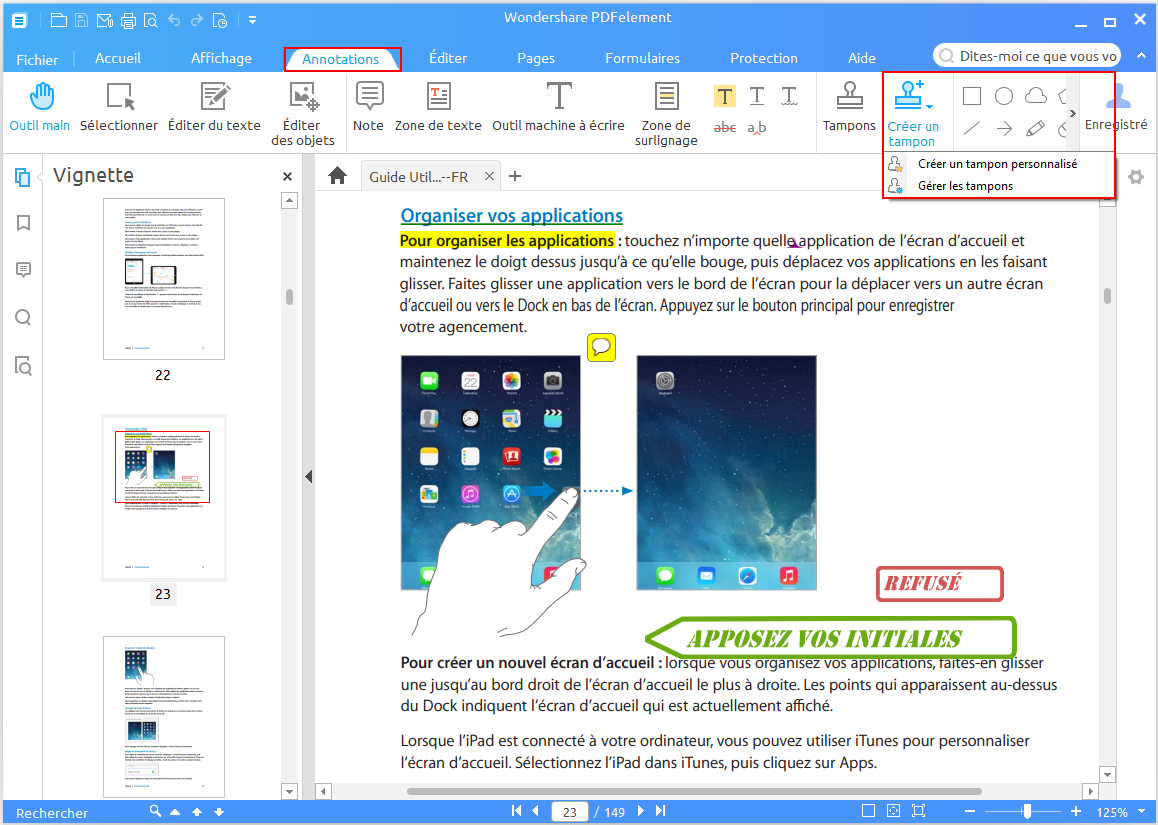The image size is (1158, 825).
Task: Add a new document tab
Action: (x=515, y=176)
